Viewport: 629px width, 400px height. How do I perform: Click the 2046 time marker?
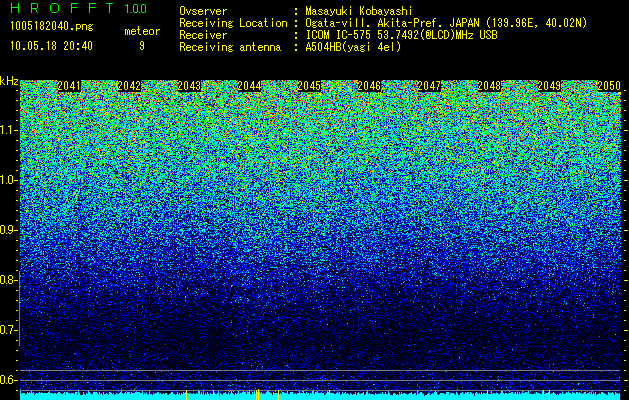point(369,86)
